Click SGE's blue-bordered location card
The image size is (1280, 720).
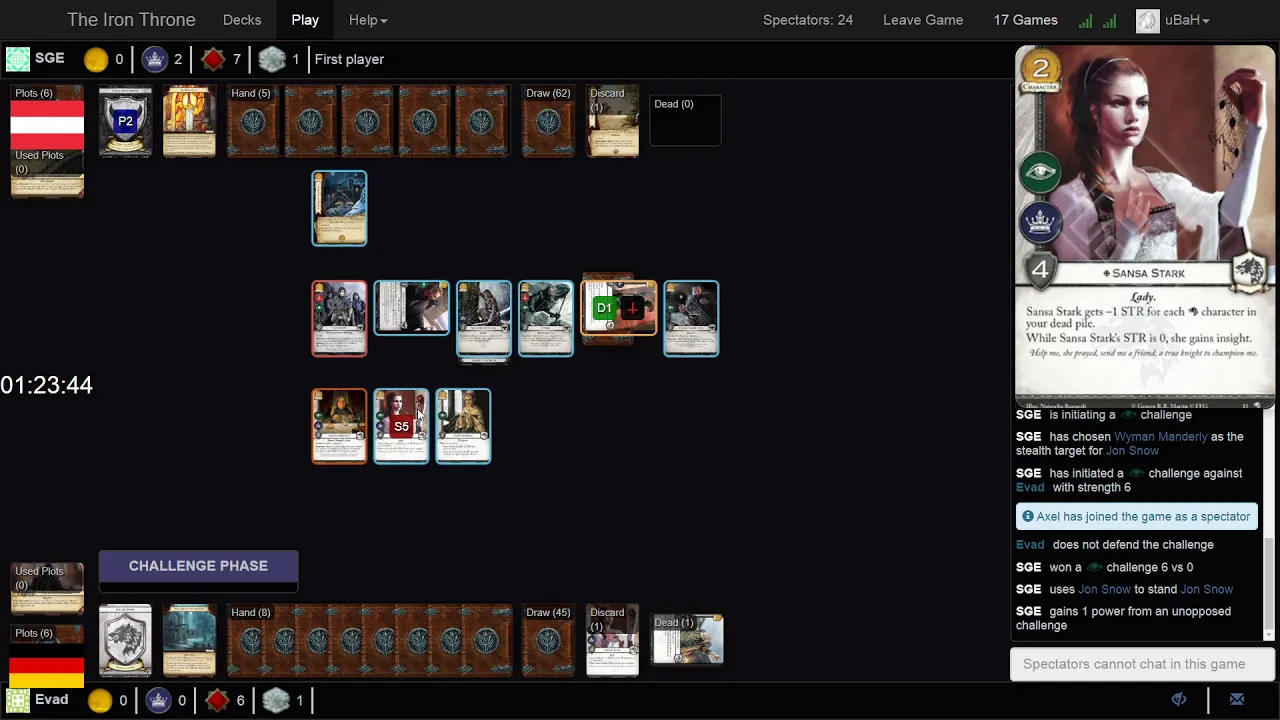[x=339, y=208]
